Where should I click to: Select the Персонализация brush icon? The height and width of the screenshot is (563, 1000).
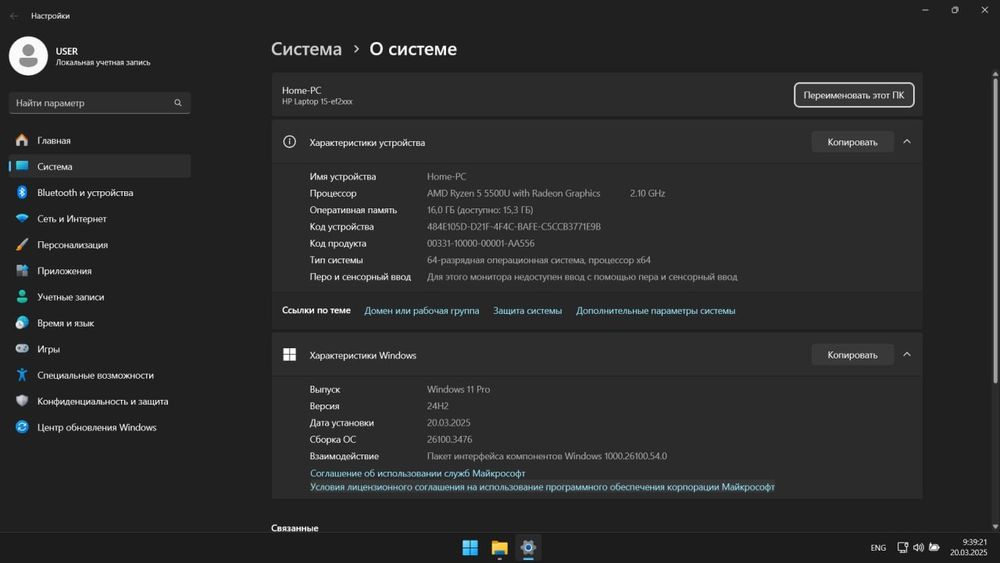[x=22, y=245]
